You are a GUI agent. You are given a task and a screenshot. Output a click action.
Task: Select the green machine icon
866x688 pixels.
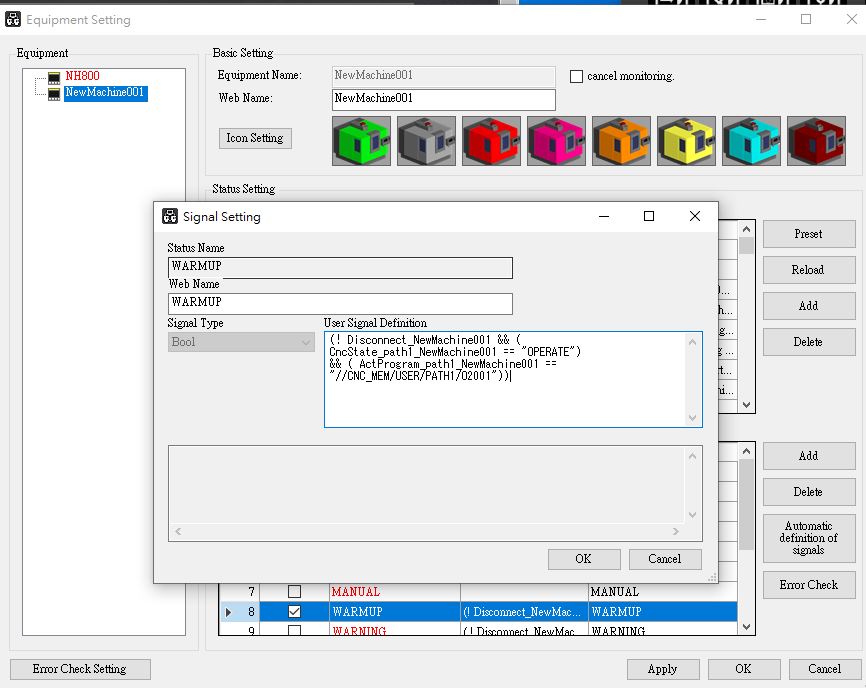tap(361, 141)
